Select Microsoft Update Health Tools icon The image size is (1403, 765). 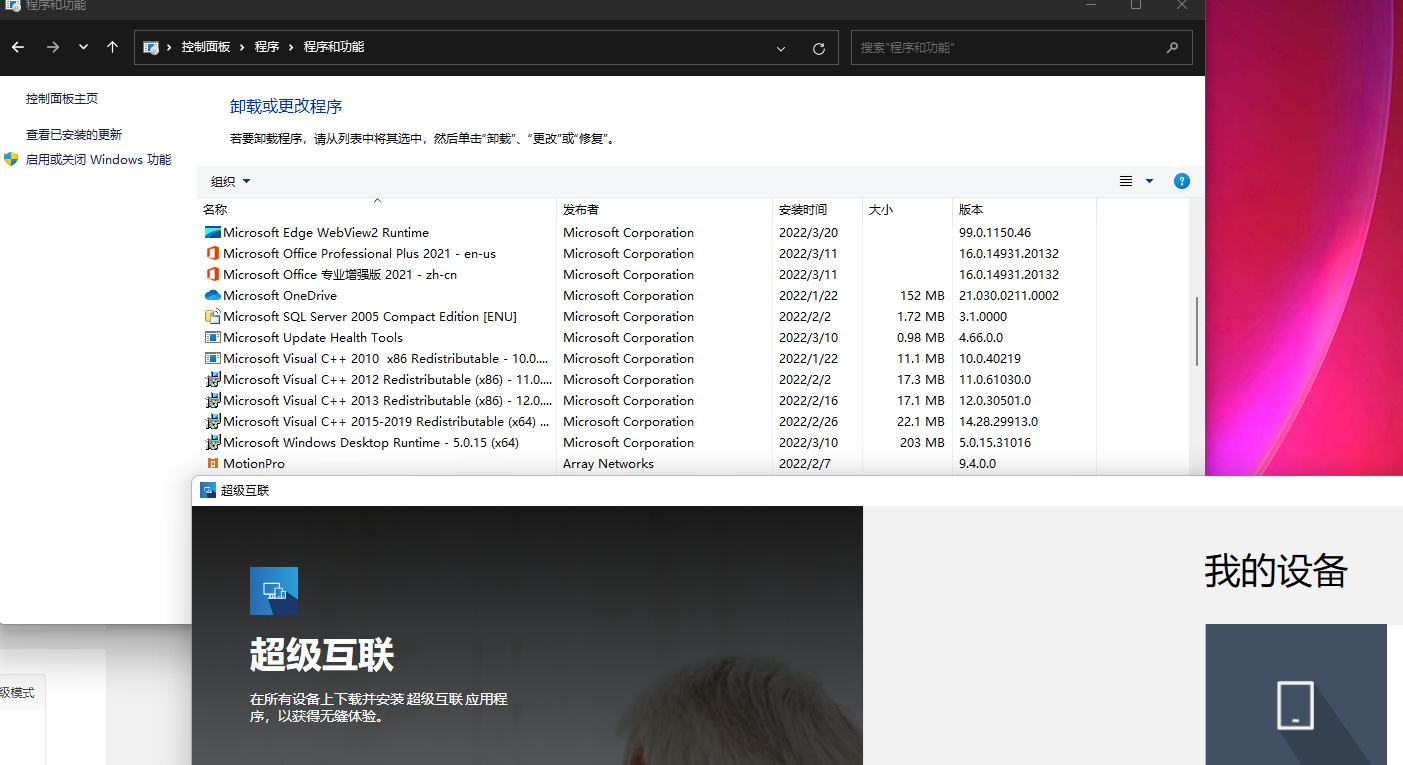point(212,337)
